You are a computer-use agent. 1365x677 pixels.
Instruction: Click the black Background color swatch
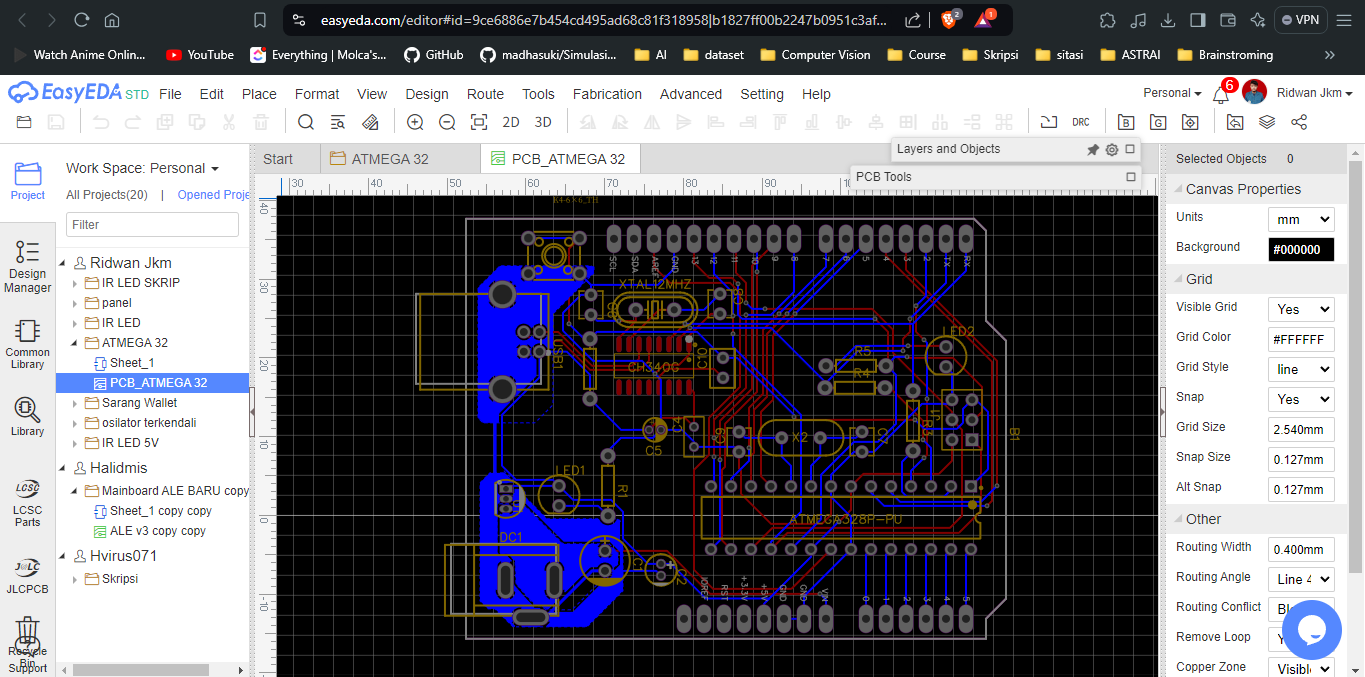1300,249
